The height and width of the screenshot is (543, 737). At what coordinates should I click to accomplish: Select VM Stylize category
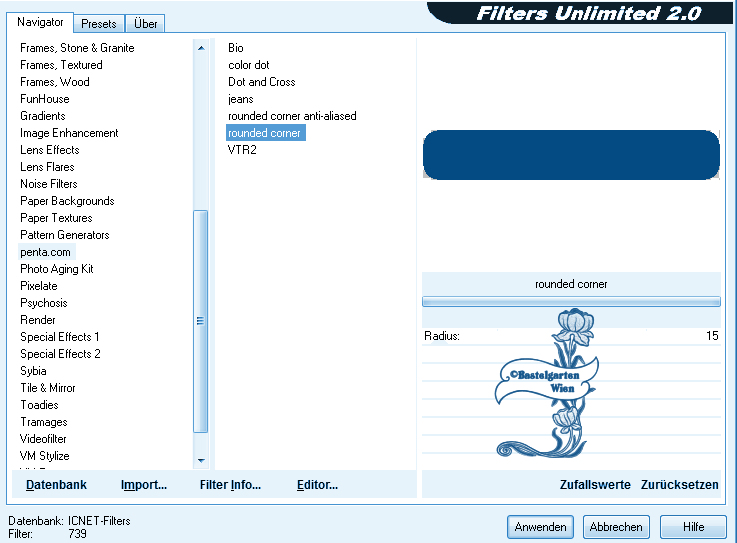click(x=45, y=456)
